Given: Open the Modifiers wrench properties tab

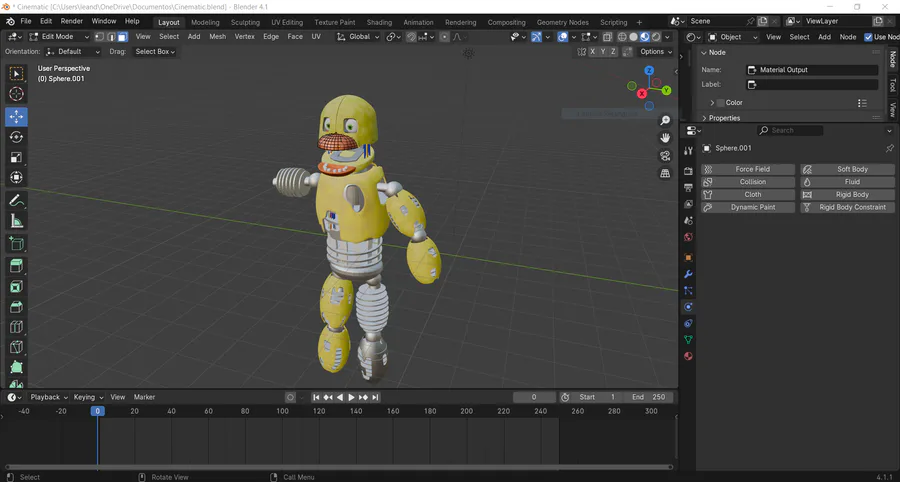Looking at the screenshot, I should [x=688, y=274].
